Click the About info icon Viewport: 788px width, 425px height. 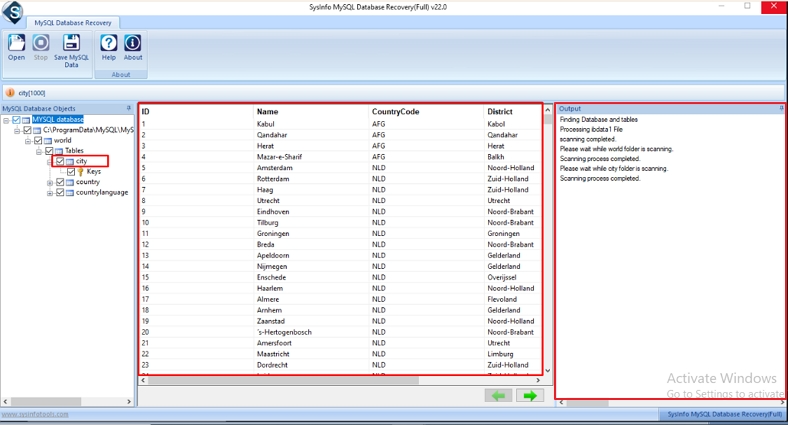tap(133, 46)
